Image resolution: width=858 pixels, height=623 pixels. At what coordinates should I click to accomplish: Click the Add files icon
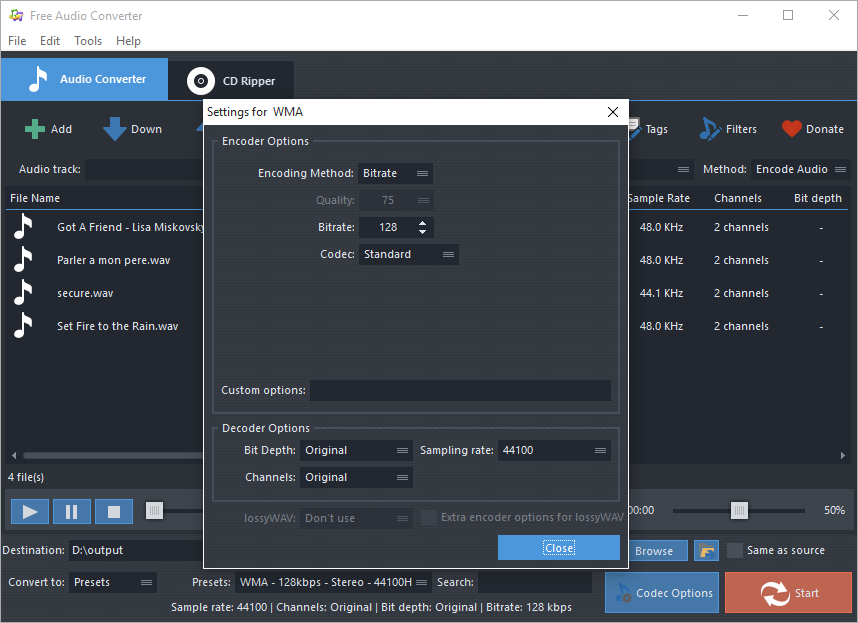35,128
